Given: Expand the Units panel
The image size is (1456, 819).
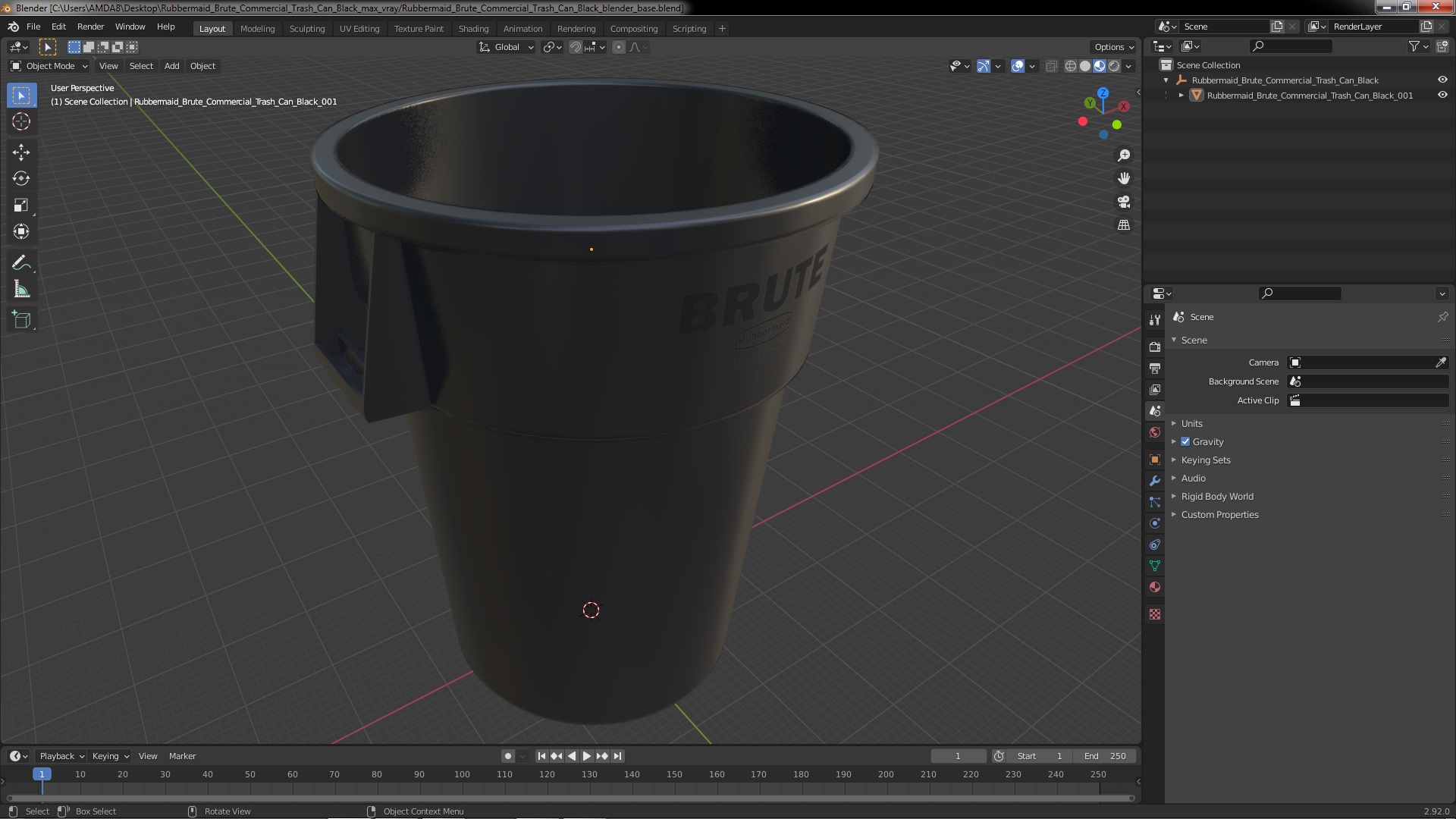Looking at the screenshot, I should [x=1191, y=423].
